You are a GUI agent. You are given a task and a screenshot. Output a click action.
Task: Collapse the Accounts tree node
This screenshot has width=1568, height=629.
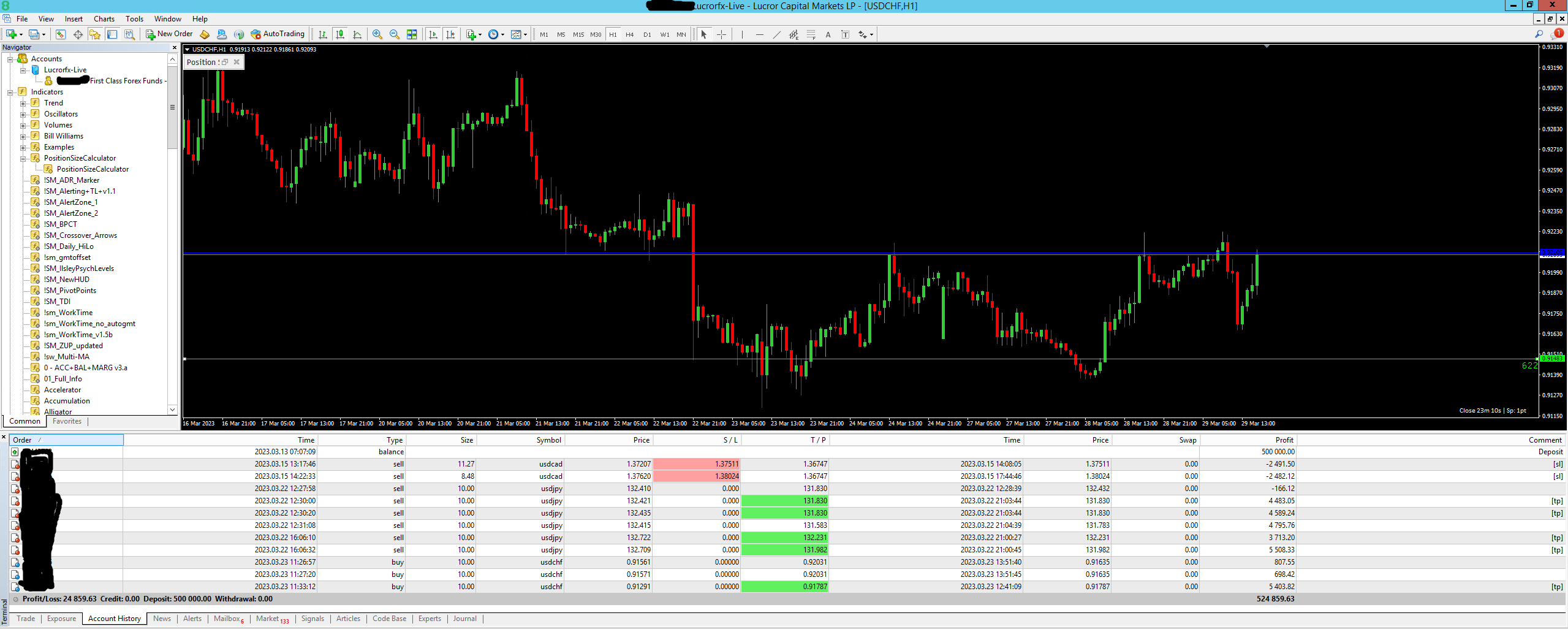coord(10,59)
